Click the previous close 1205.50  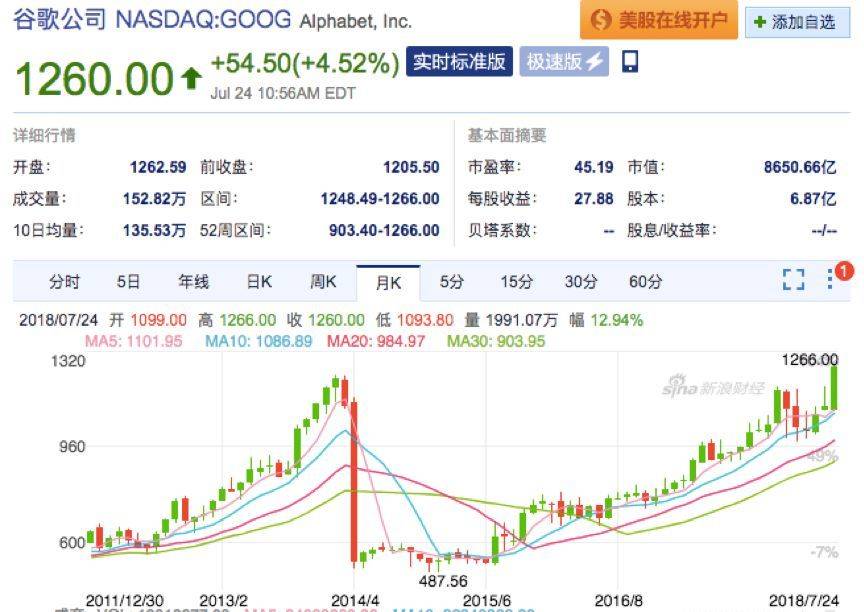coord(411,167)
